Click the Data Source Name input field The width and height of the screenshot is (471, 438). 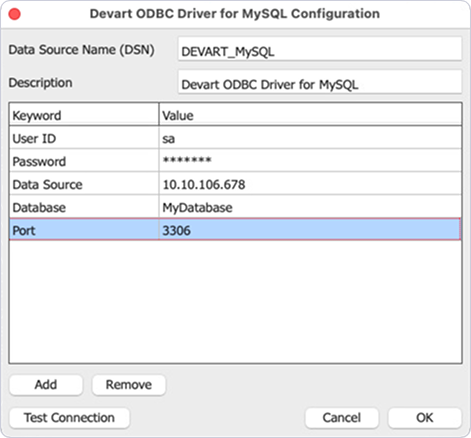click(x=320, y=49)
